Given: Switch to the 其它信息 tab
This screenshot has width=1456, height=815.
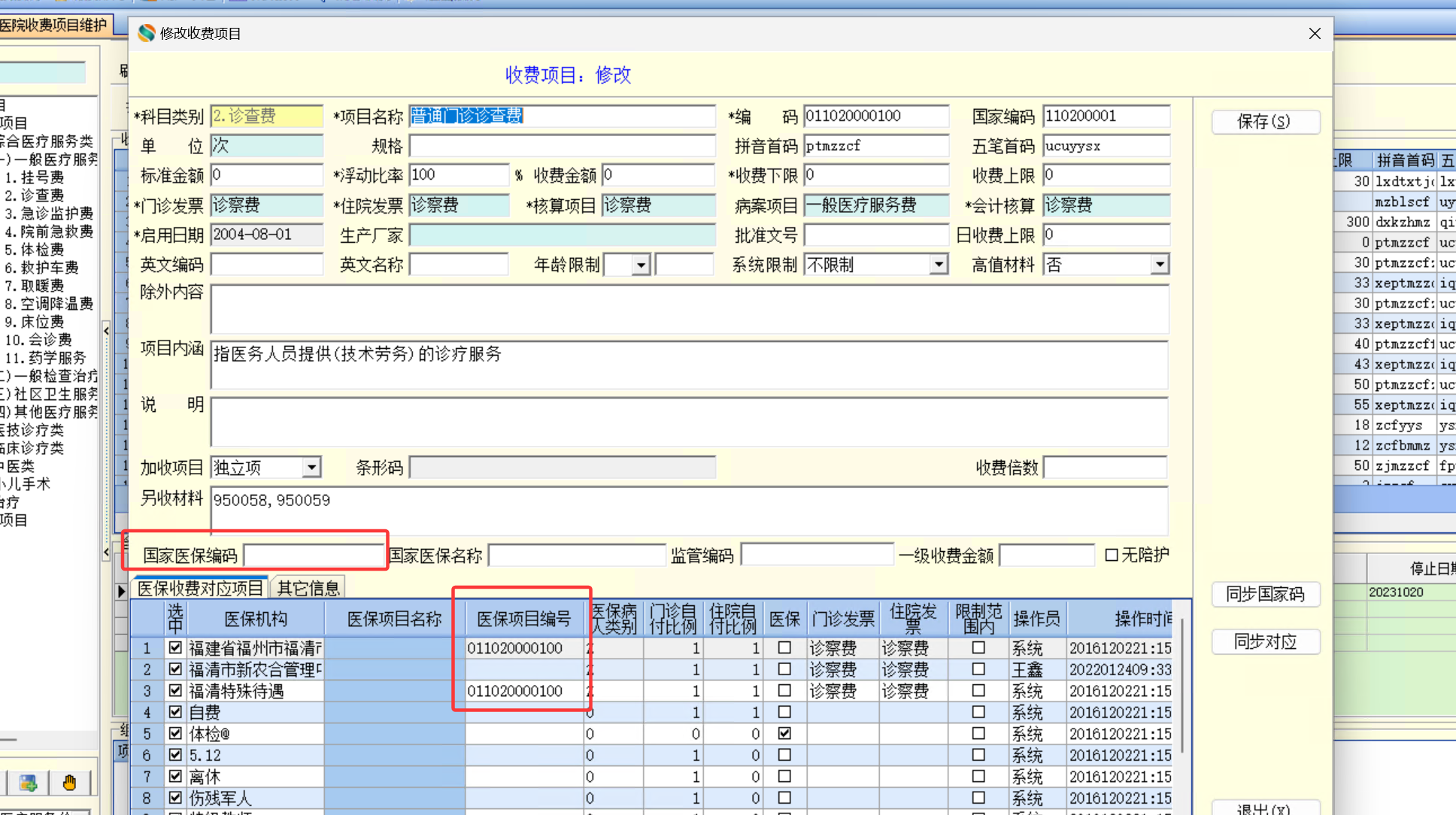Looking at the screenshot, I should tap(308, 588).
